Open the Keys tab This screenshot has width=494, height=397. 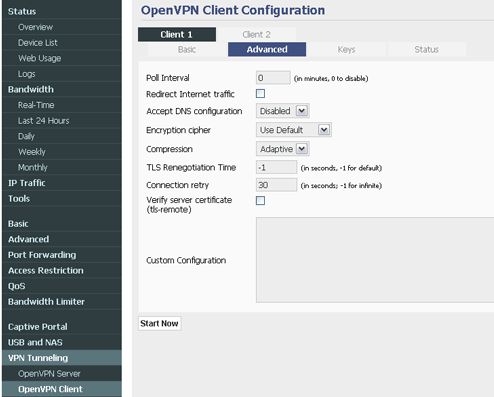point(346,49)
